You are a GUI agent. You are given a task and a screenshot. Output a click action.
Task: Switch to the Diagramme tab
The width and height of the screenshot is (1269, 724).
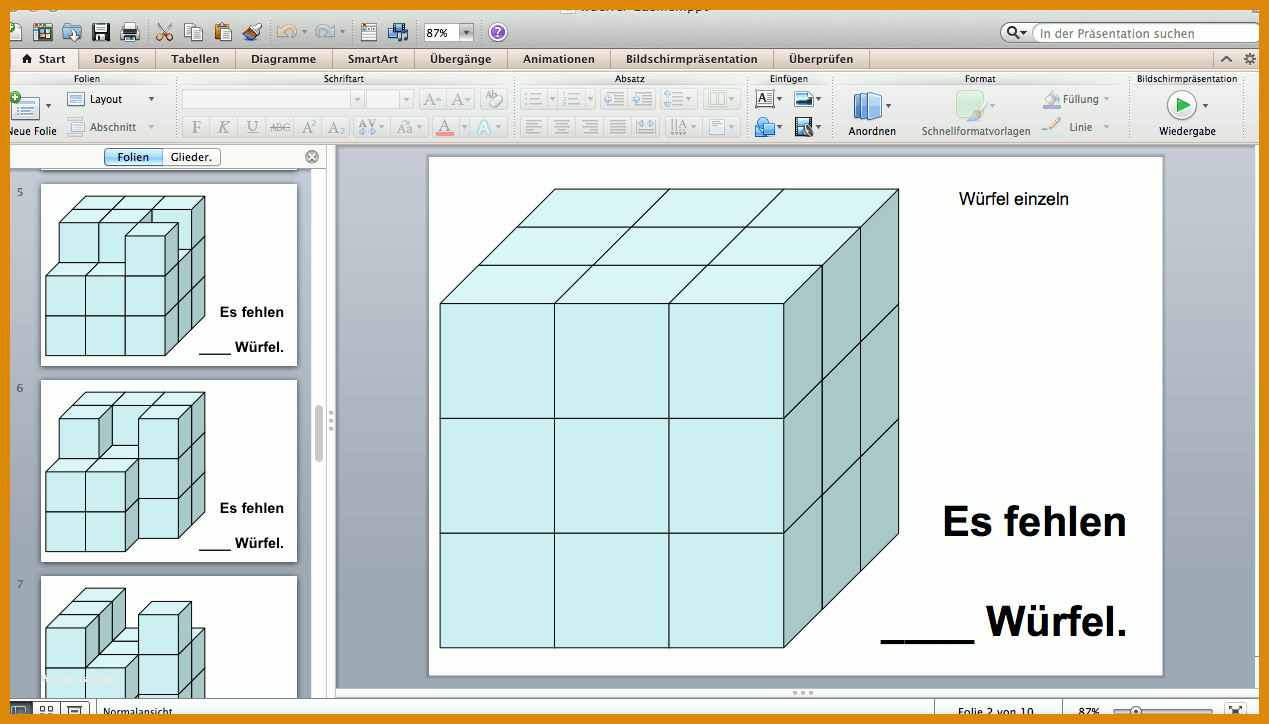tap(283, 59)
